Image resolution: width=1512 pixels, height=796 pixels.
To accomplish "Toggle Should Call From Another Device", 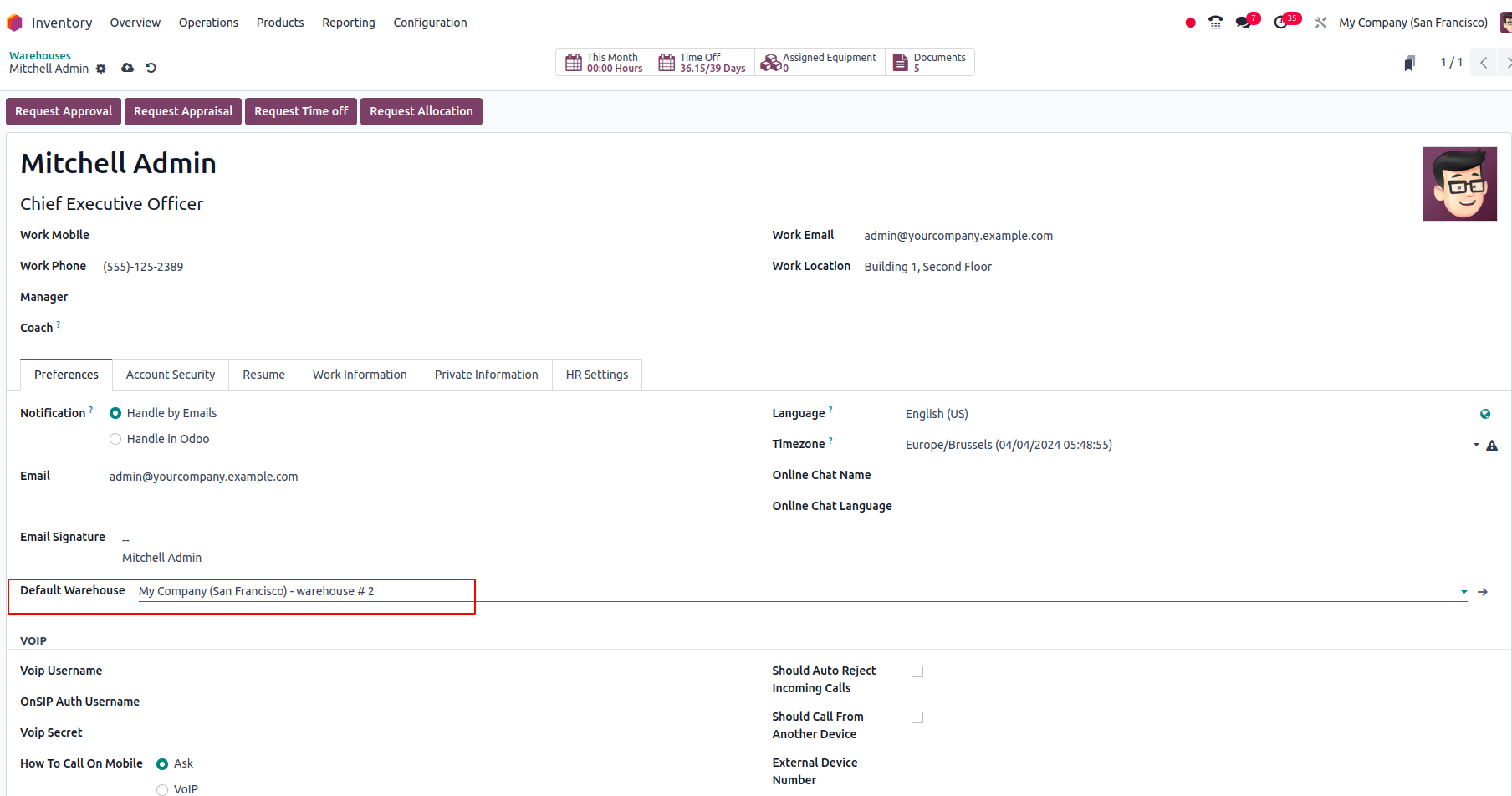I will 917,717.
